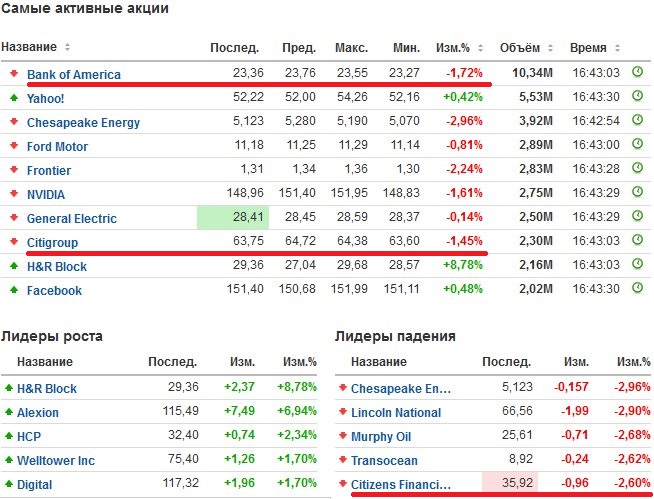Click the clock icon in Facebook row

[x=638, y=290]
